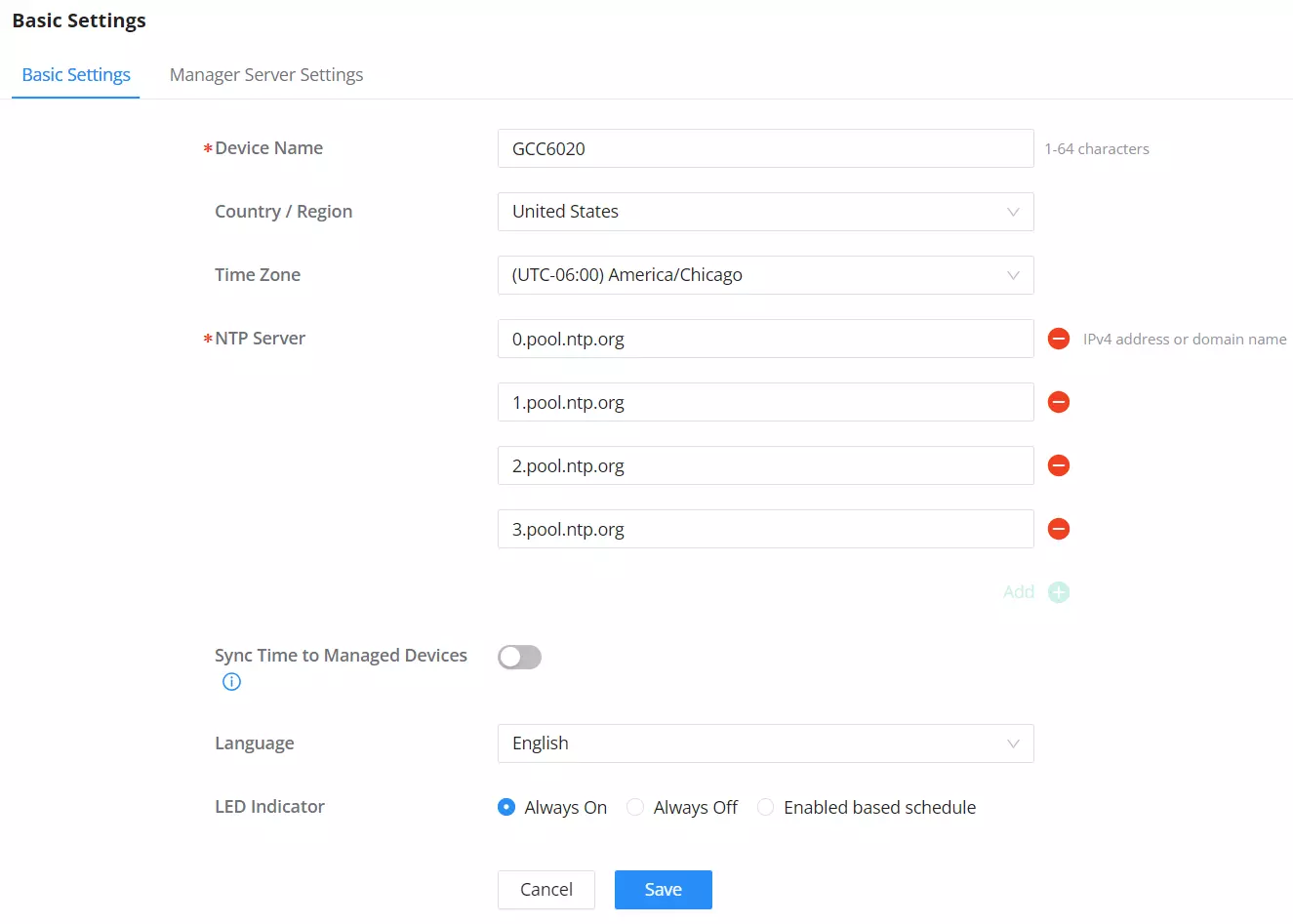Remove the 0.pool.ntp.org NTP server
The height and width of the screenshot is (924, 1293).
point(1059,339)
